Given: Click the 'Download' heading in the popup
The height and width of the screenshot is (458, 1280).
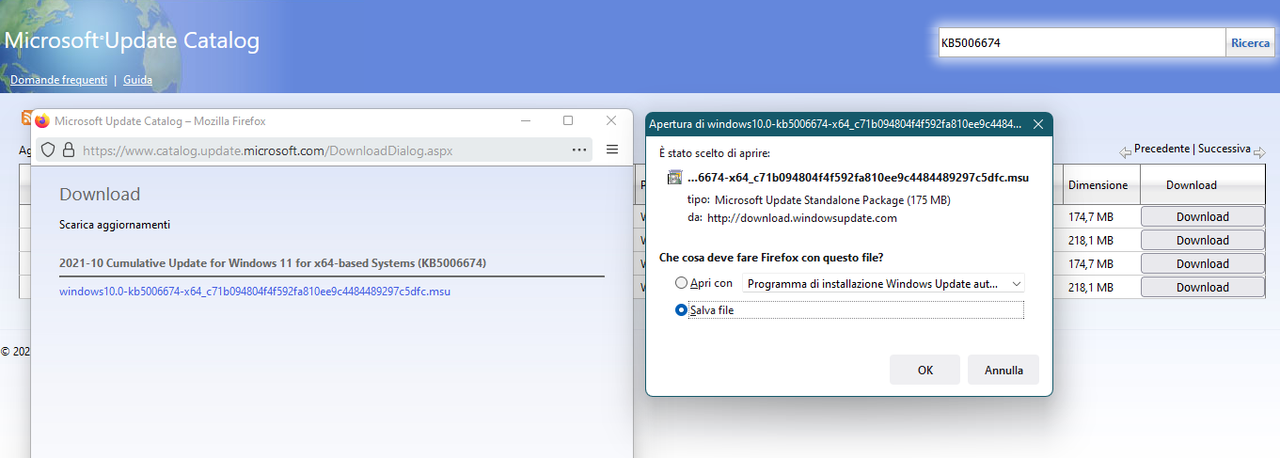Looking at the screenshot, I should tap(100, 194).
